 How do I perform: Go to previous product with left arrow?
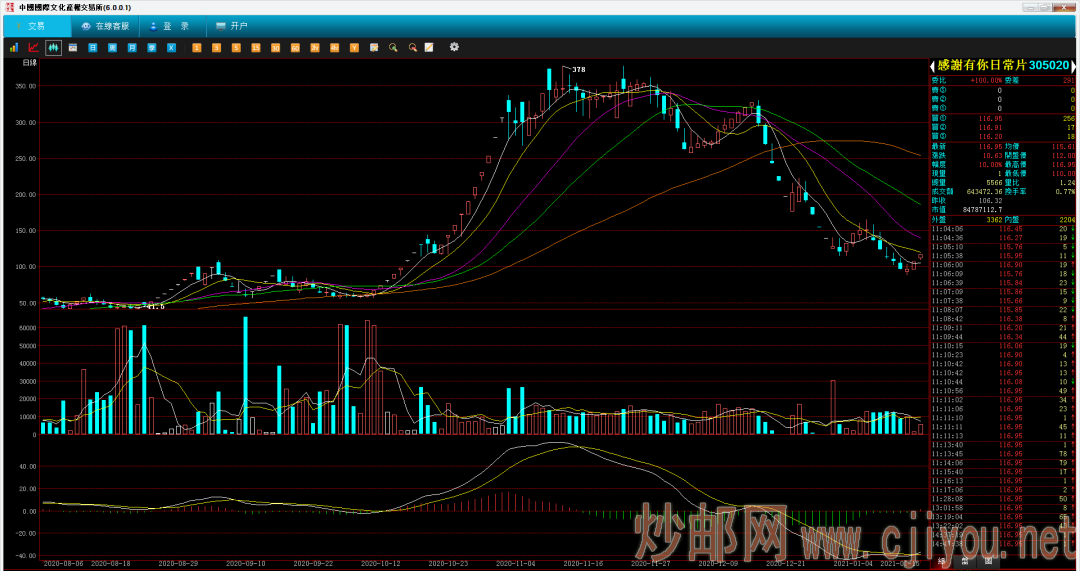pyautogui.click(x=933, y=66)
